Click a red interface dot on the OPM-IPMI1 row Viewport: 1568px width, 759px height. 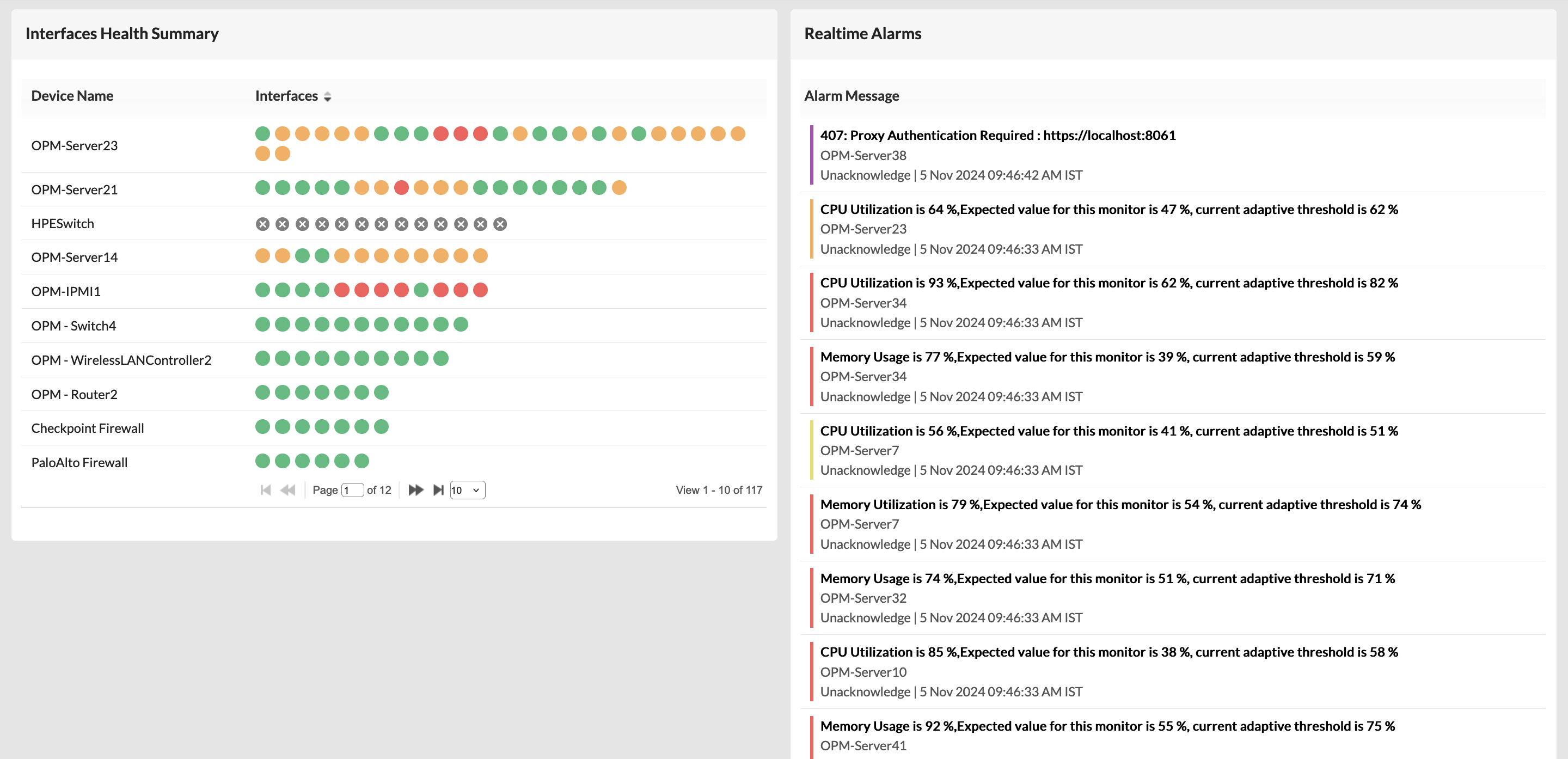pos(341,290)
